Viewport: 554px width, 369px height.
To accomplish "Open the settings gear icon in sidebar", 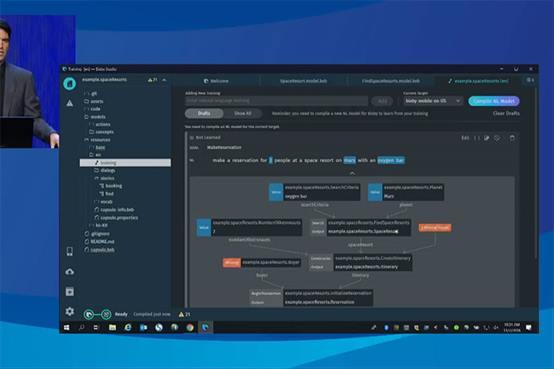I will click(x=70, y=311).
